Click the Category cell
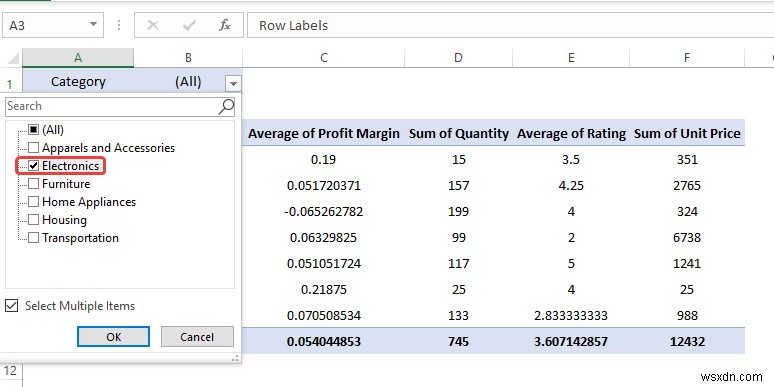The height and width of the screenshot is (387, 774). pos(78,81)
